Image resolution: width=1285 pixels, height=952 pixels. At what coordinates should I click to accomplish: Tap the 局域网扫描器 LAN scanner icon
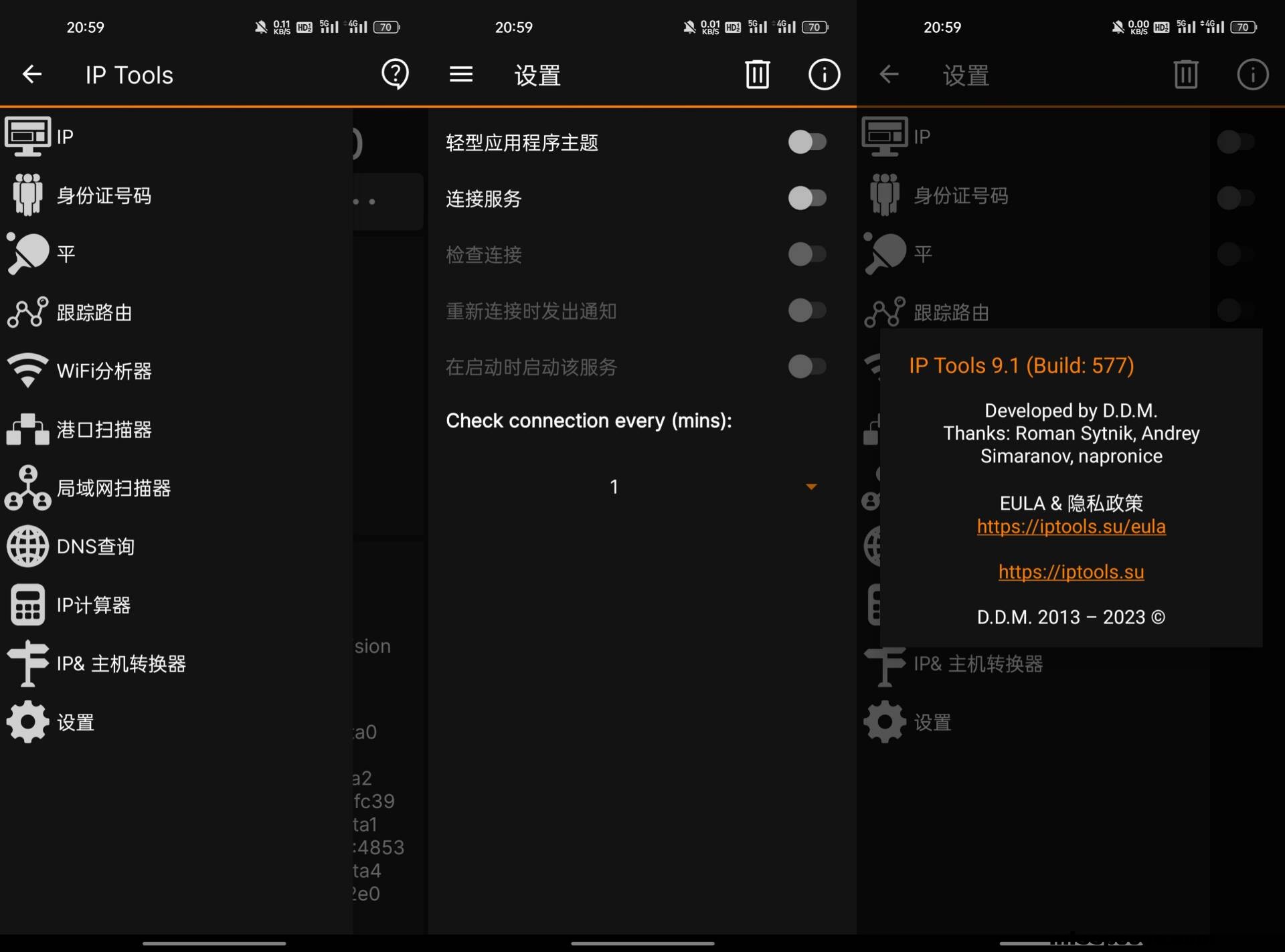[x=27, y=488]
